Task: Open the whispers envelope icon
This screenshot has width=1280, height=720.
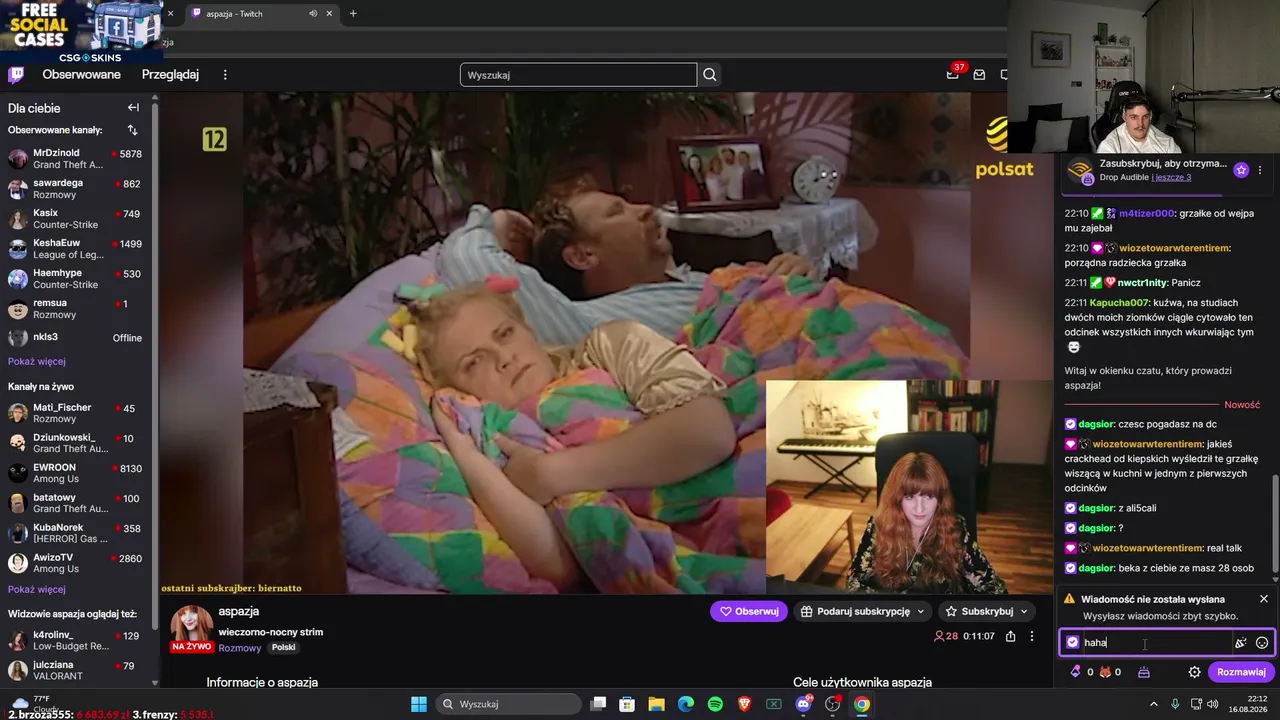Action: (979, 75)
